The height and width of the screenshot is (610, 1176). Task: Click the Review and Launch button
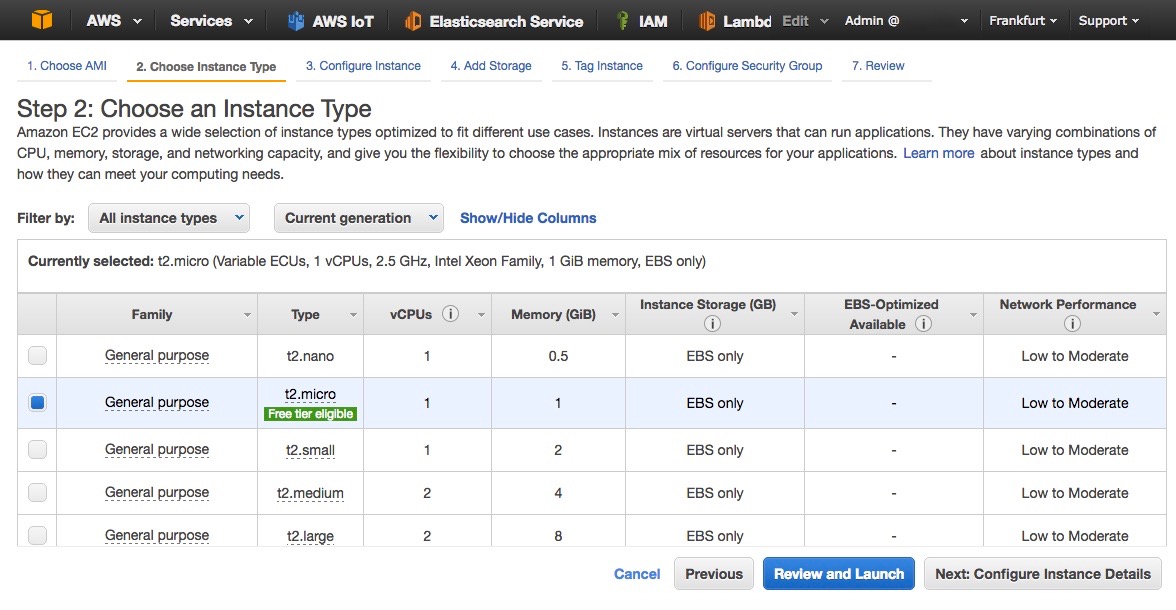coord(839,574)
